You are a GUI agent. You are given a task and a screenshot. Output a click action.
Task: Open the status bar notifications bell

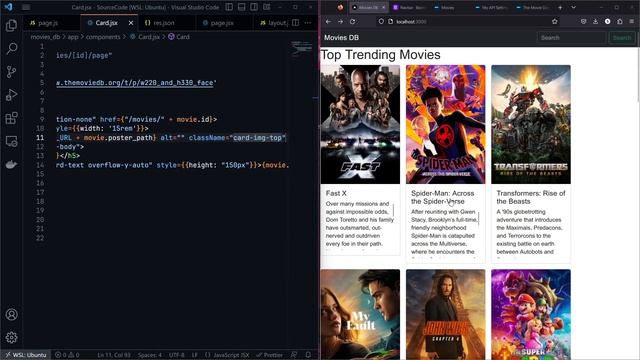pos(308,355)
